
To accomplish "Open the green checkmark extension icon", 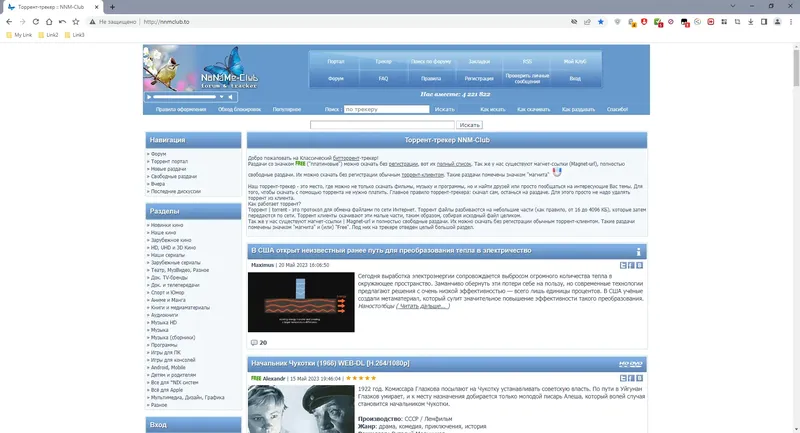I will [x=658, y=22].
